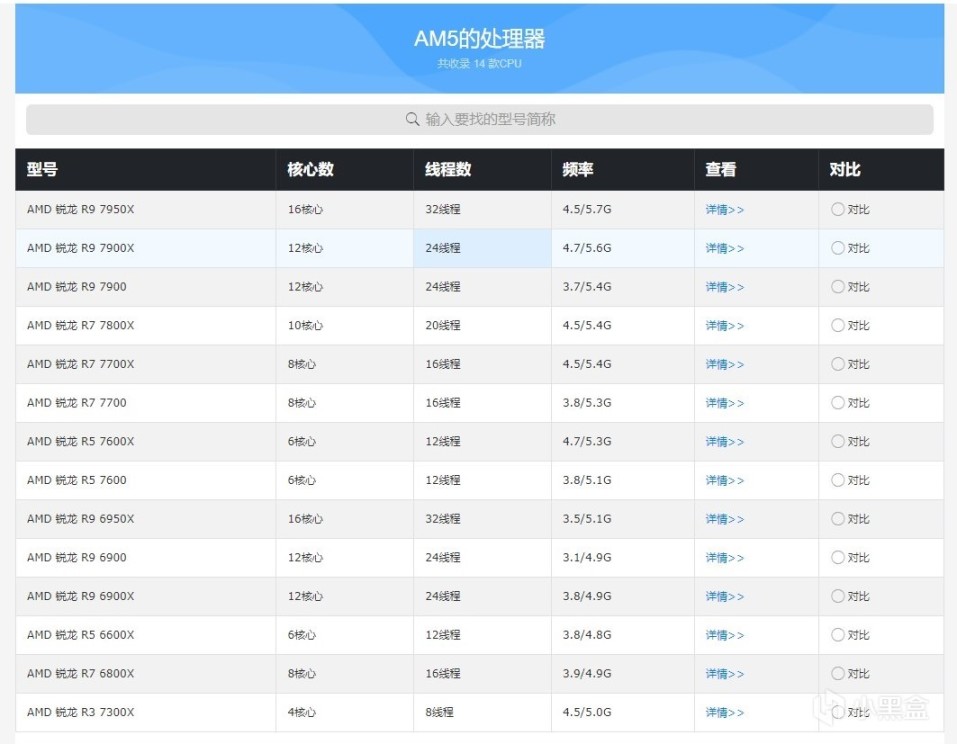Enable compare for R7 7700
Image resolution: width=957 pixels, height=744 pixels.
pos(837,403)
